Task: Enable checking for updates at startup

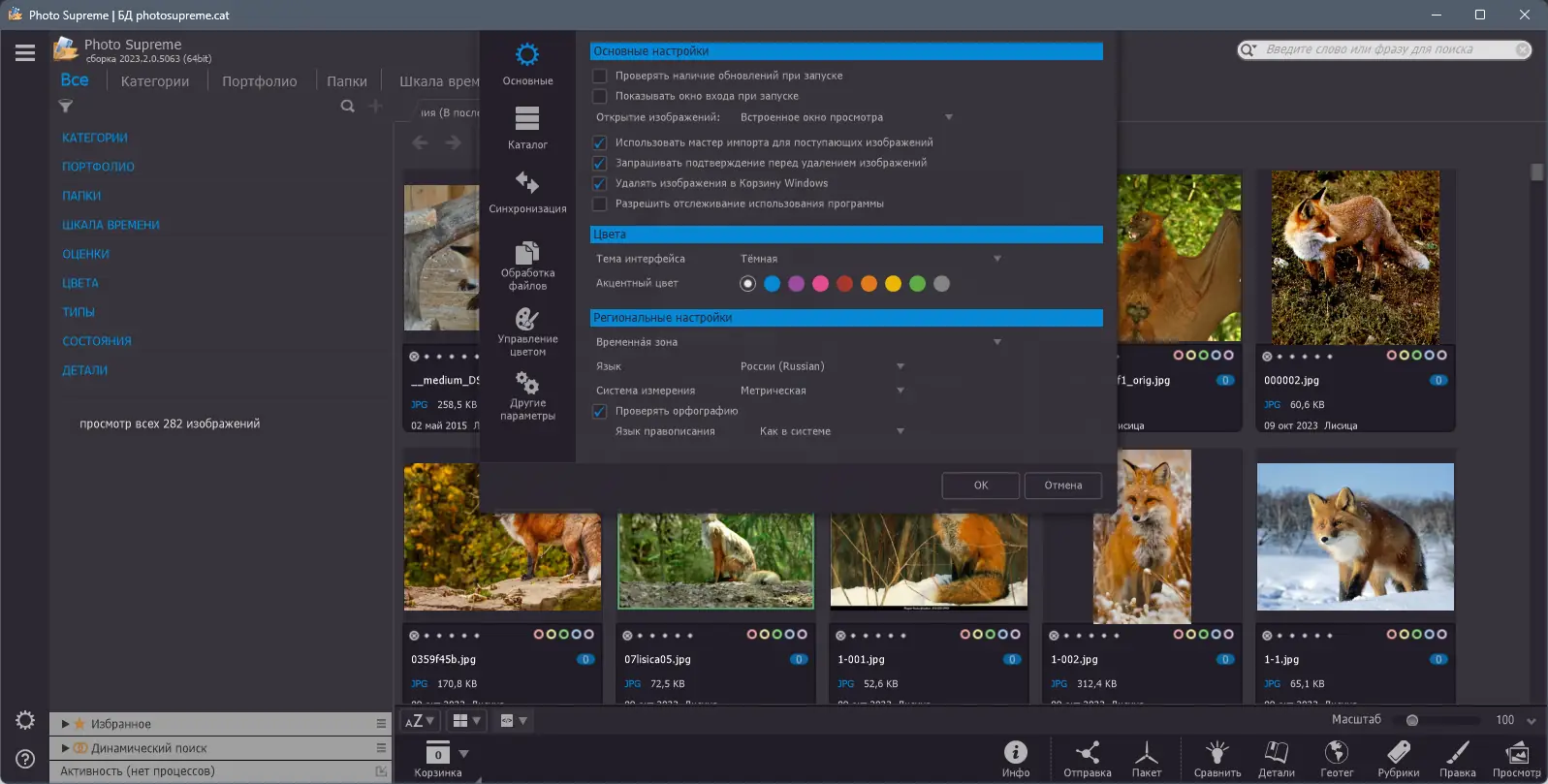Action: pos(600,76)
